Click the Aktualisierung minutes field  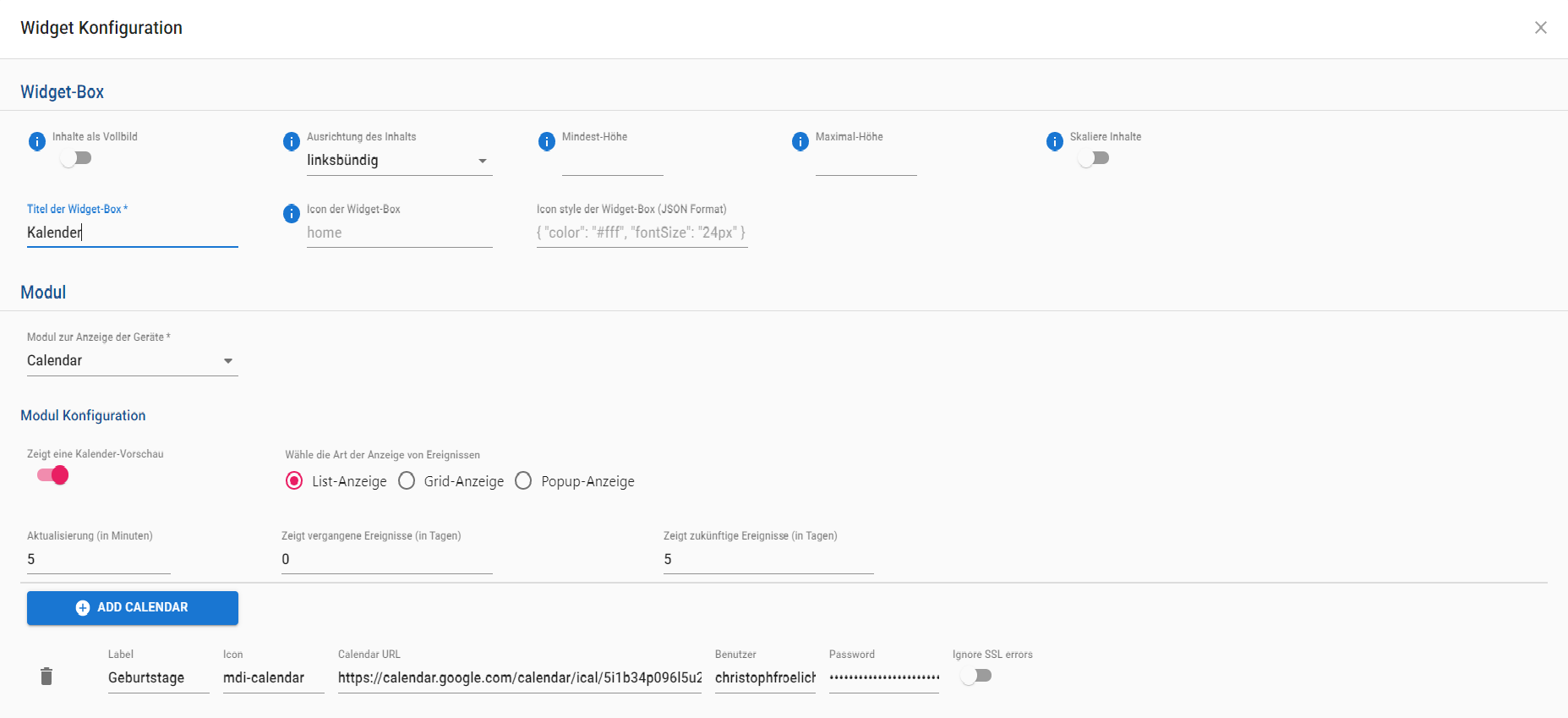coord(98,559)
